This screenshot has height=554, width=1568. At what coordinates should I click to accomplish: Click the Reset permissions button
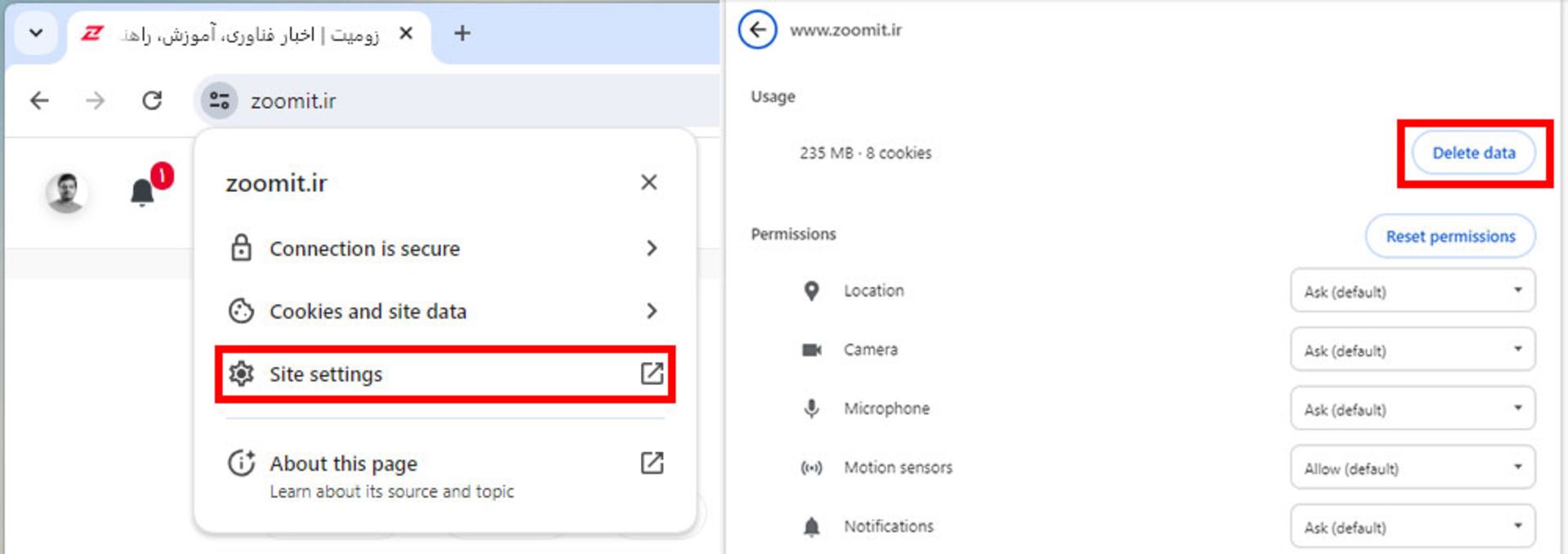point(1450,236)
